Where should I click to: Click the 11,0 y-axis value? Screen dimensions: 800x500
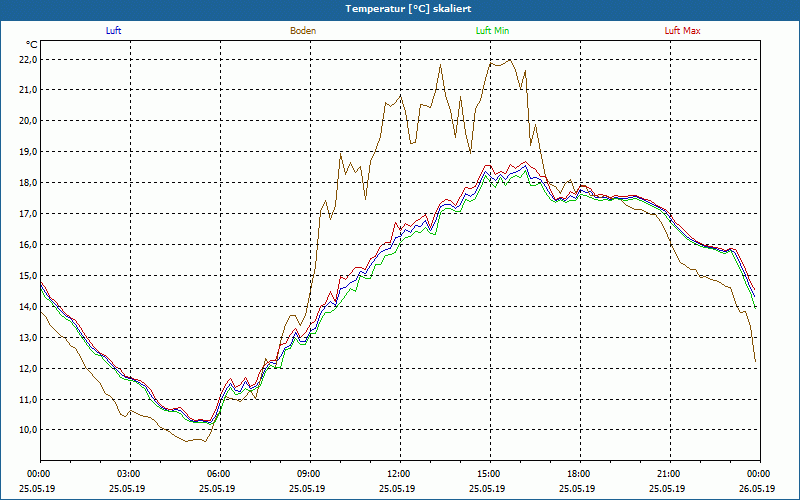pos(29,399)
